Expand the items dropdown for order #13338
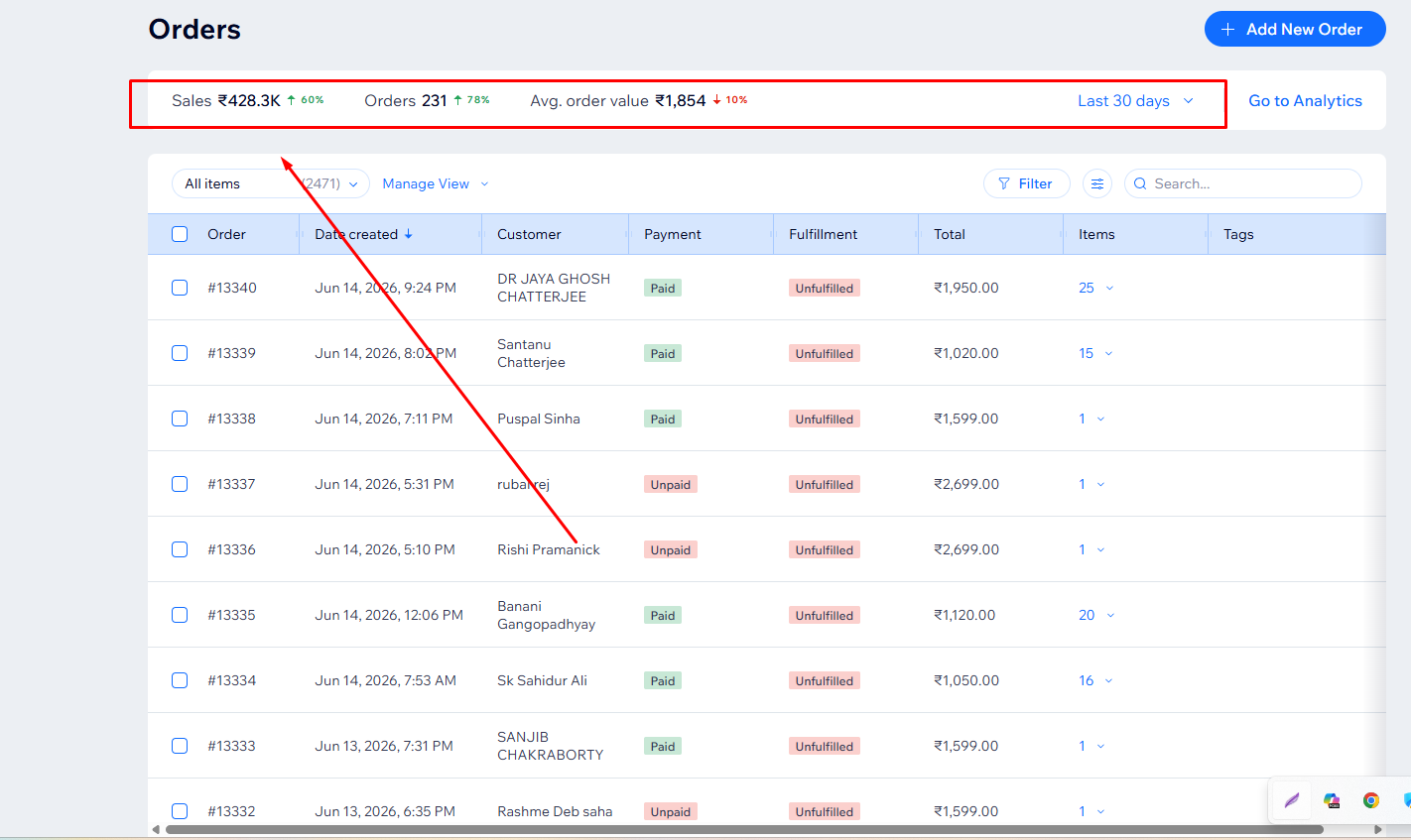 tap(1091, 419)
